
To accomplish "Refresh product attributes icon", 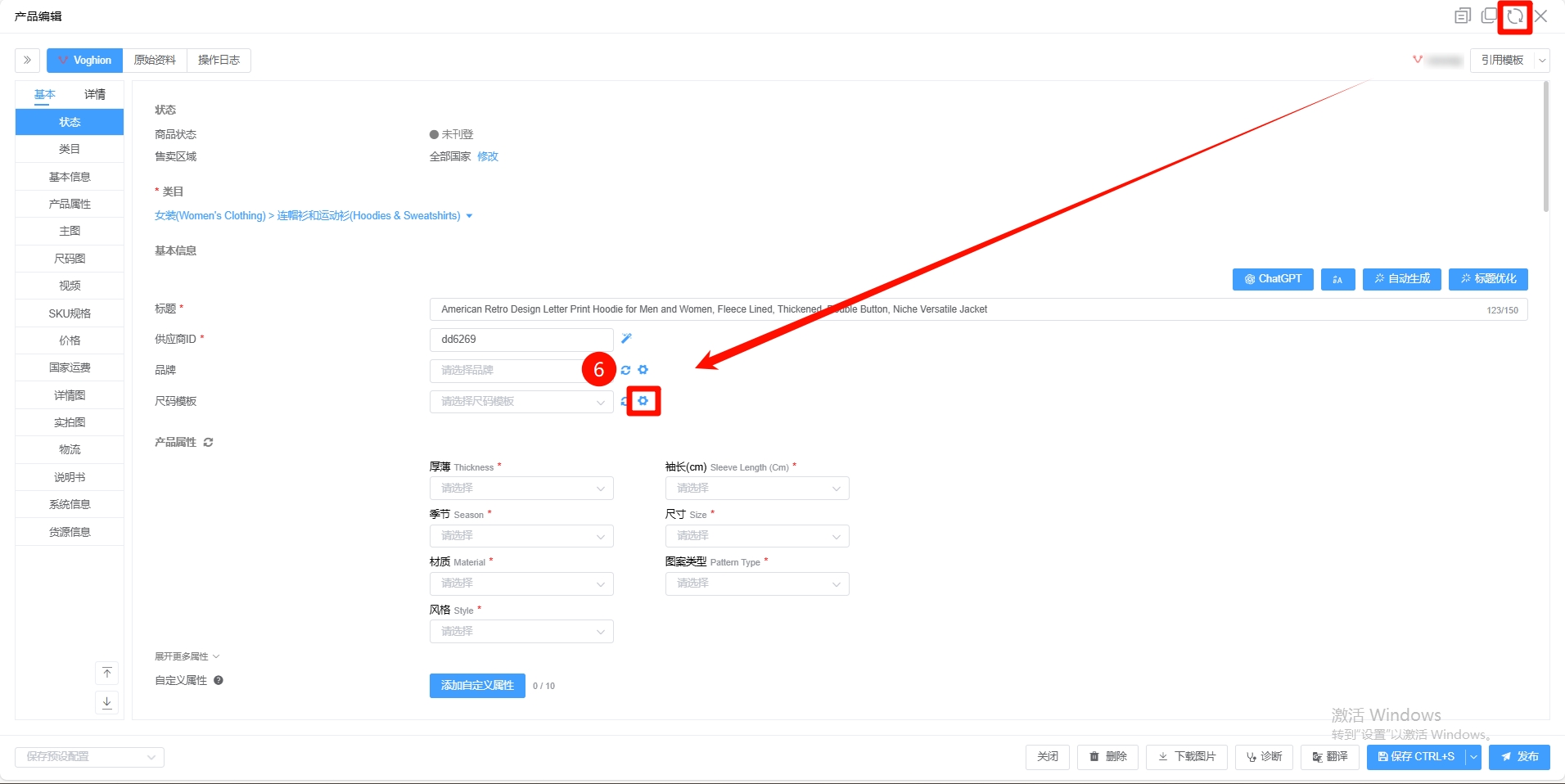I will tap(209, 443).
